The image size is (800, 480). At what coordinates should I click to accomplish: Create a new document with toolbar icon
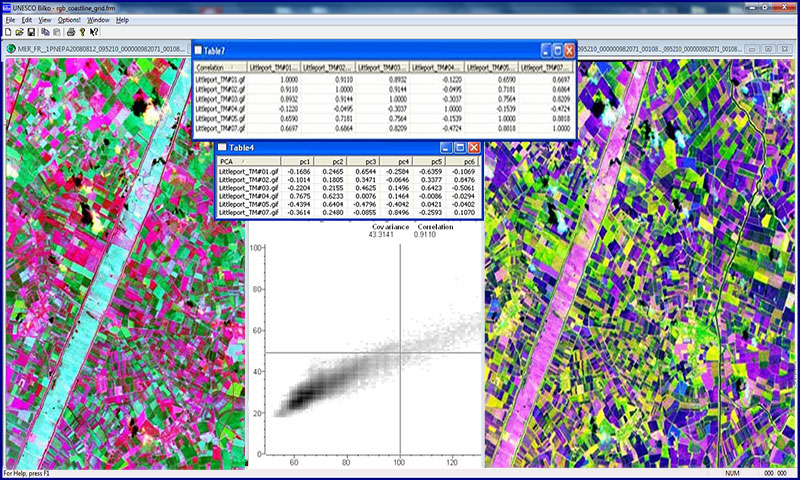pyautogui.click(x=8, y=32)
